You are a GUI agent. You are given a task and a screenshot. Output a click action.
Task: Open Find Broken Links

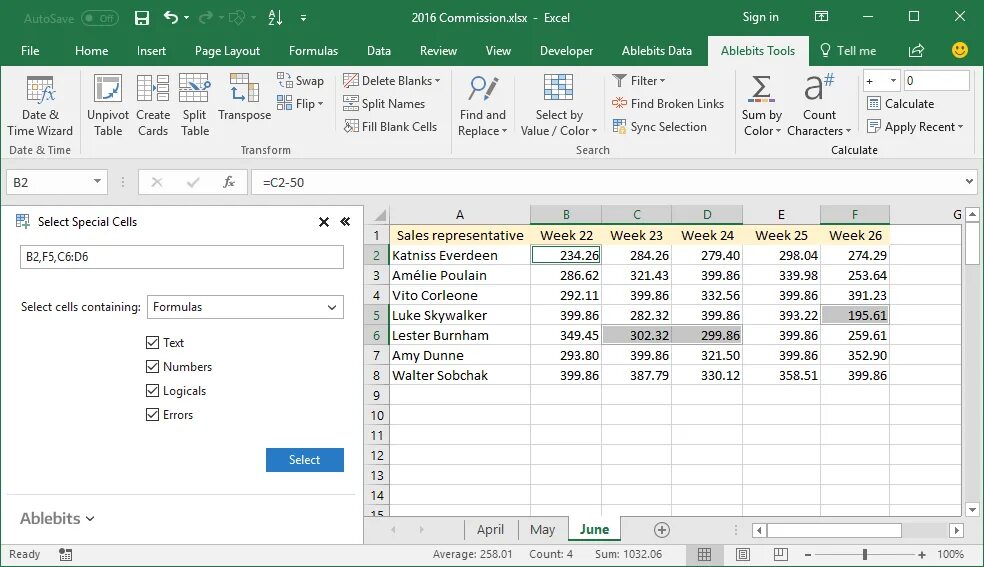pos(668,103)
